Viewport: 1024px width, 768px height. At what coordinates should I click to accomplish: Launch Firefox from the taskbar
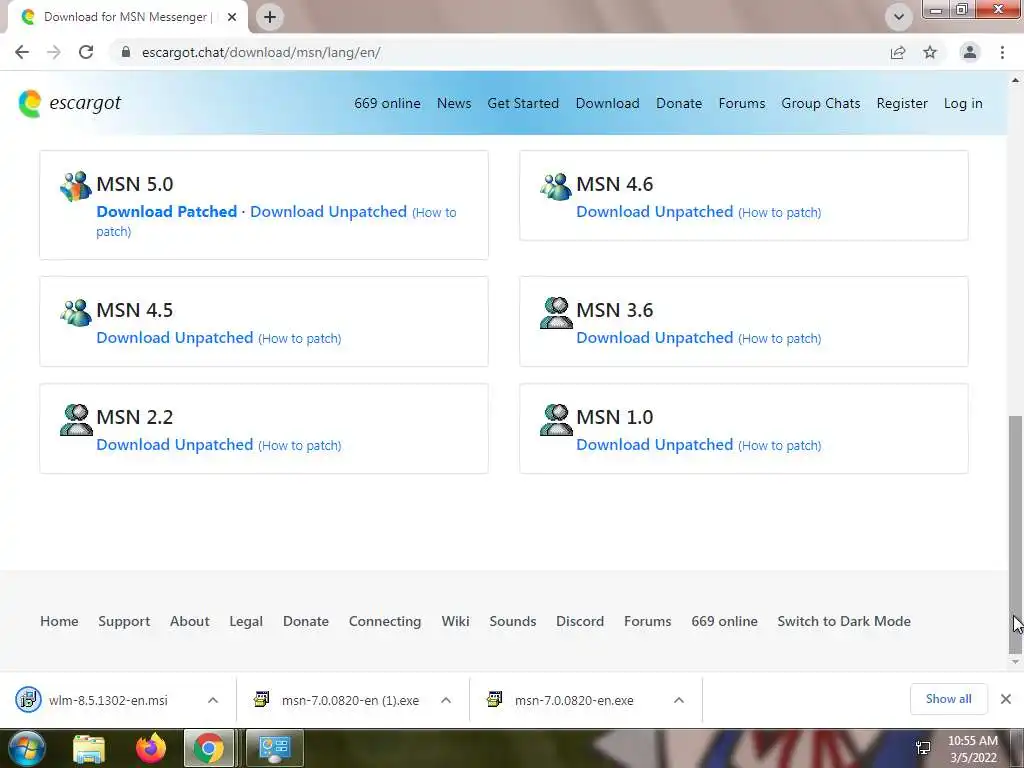[151, 748]
